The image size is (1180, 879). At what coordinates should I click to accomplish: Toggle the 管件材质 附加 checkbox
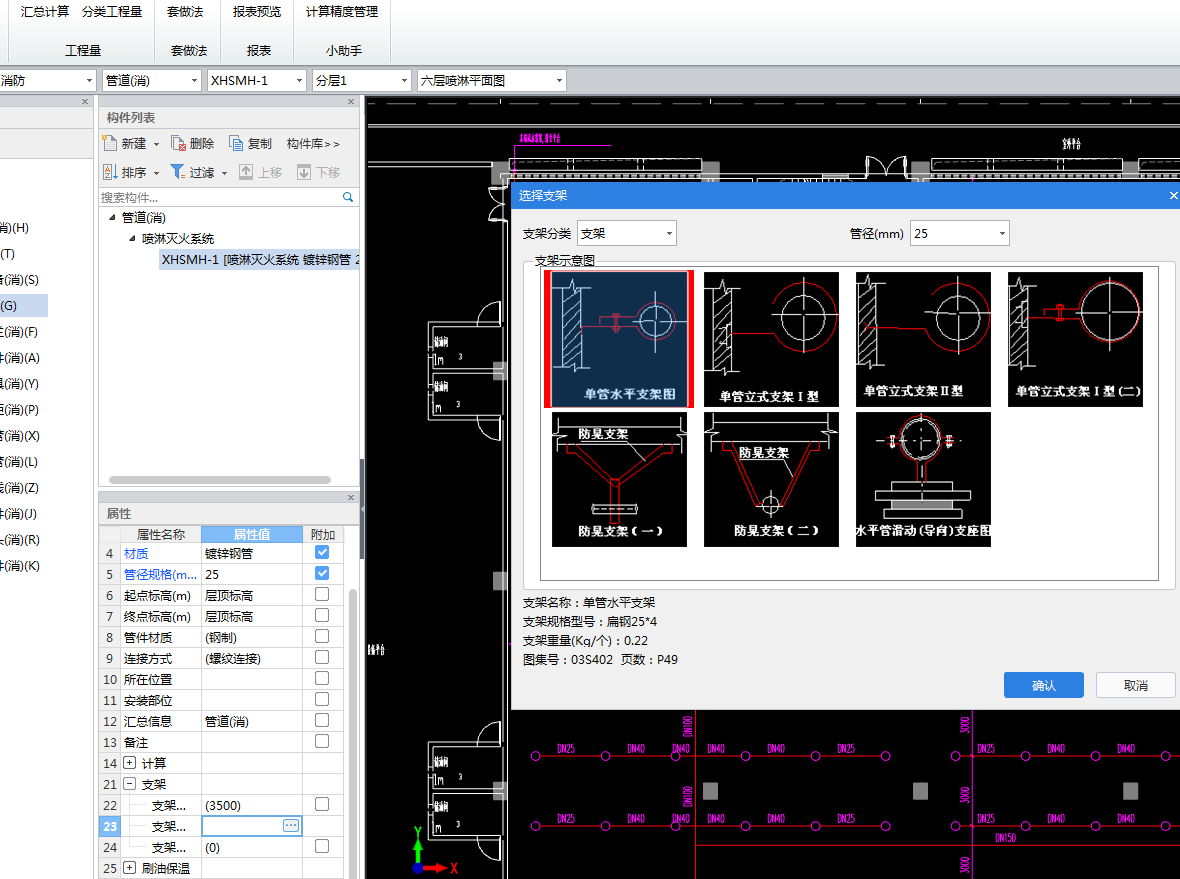tap(322, 637)
